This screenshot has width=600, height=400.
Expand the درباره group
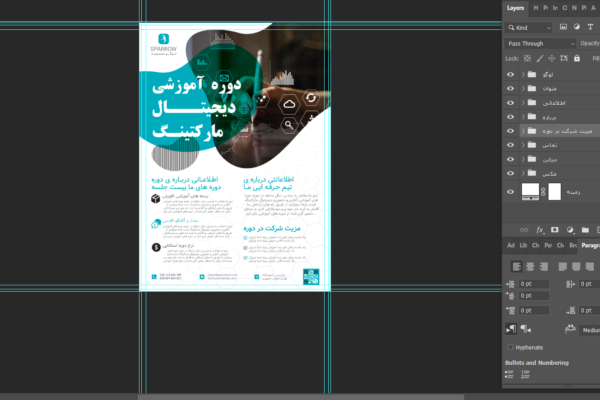click(x=523, y=117)
